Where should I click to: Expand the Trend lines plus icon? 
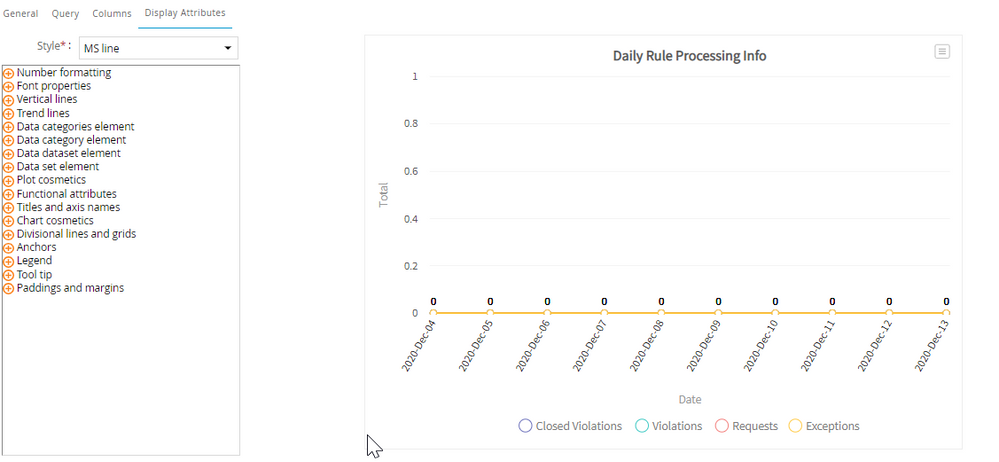(9, 114)
